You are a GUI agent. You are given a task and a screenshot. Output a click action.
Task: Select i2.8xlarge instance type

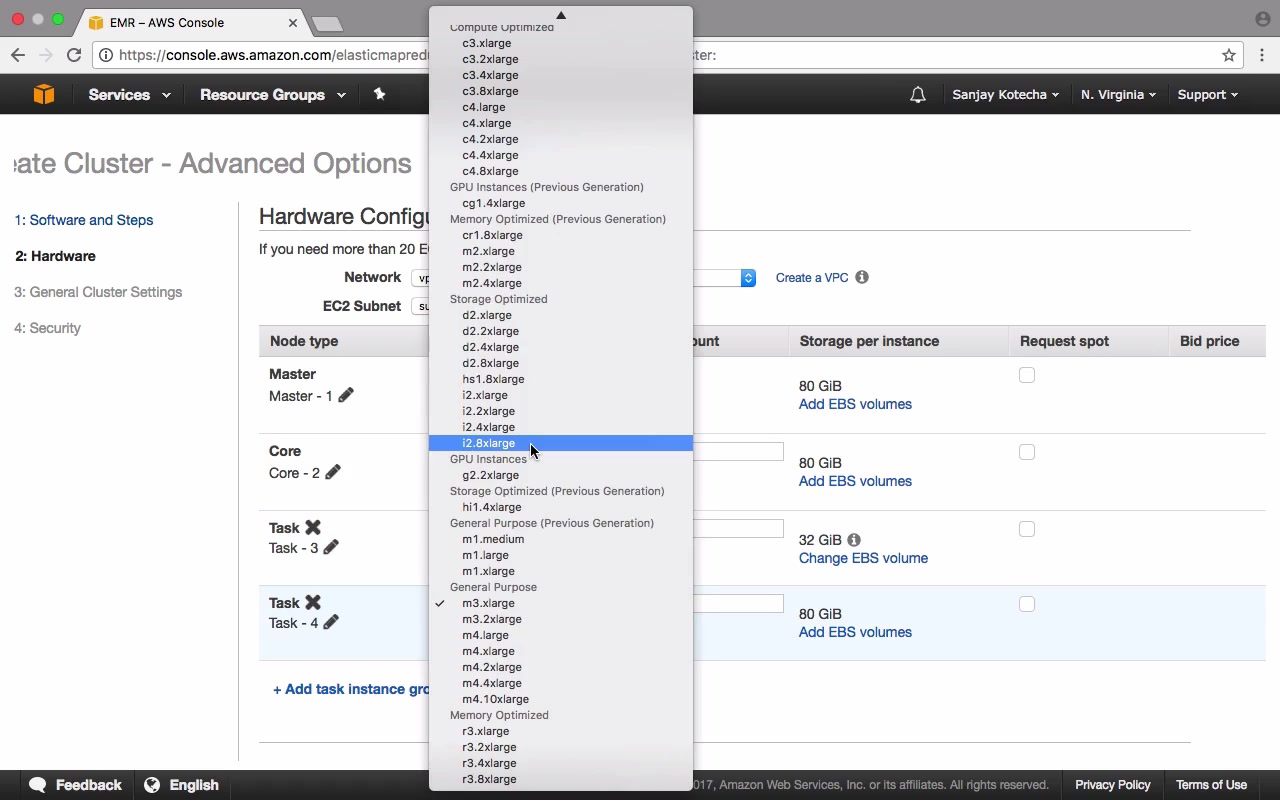click(x=561, y=443)
